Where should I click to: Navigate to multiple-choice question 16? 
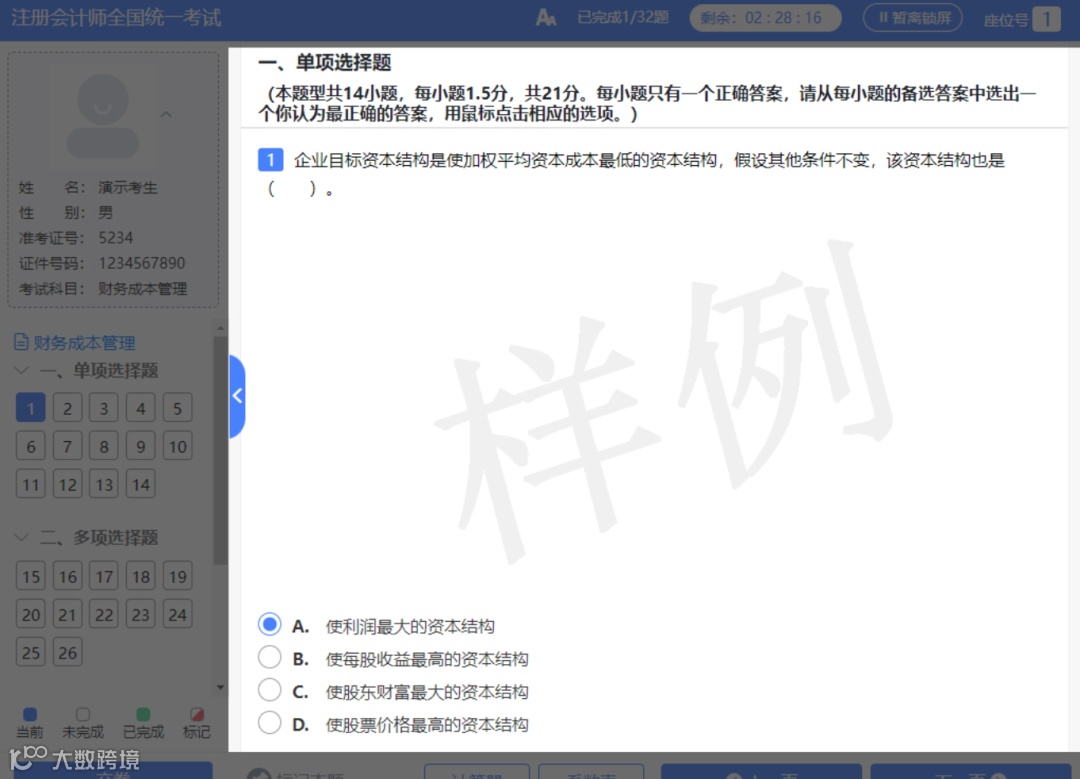pyautogui.click(x=68, y=576)
